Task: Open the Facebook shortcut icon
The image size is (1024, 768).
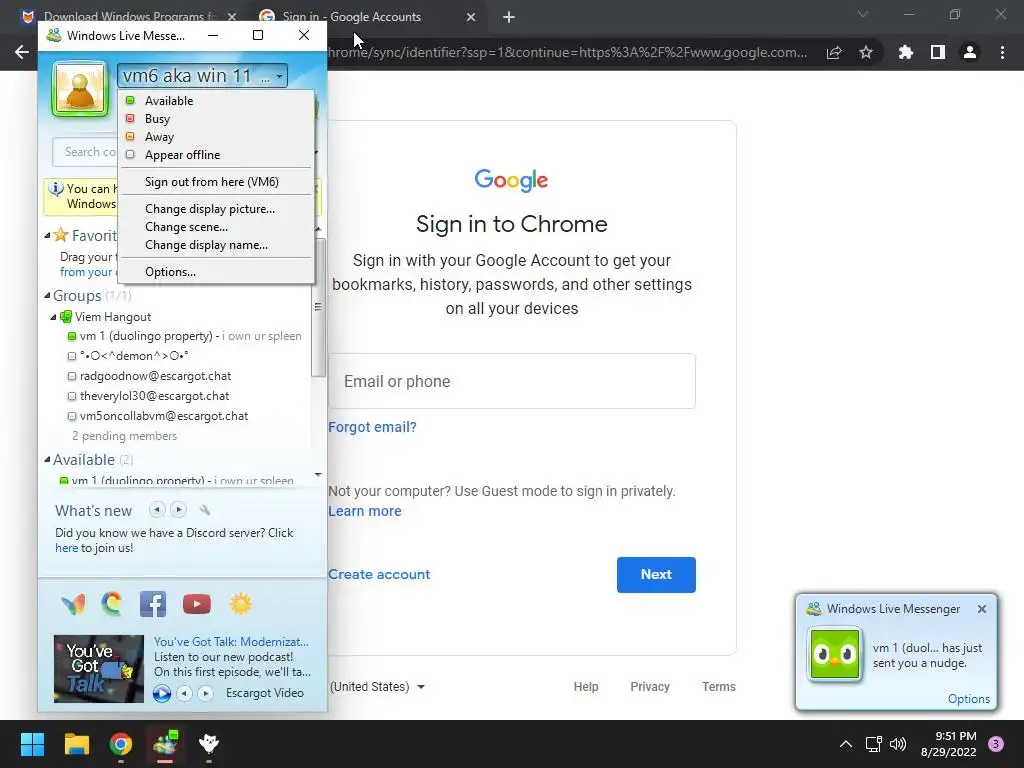Action: [153, 604]
